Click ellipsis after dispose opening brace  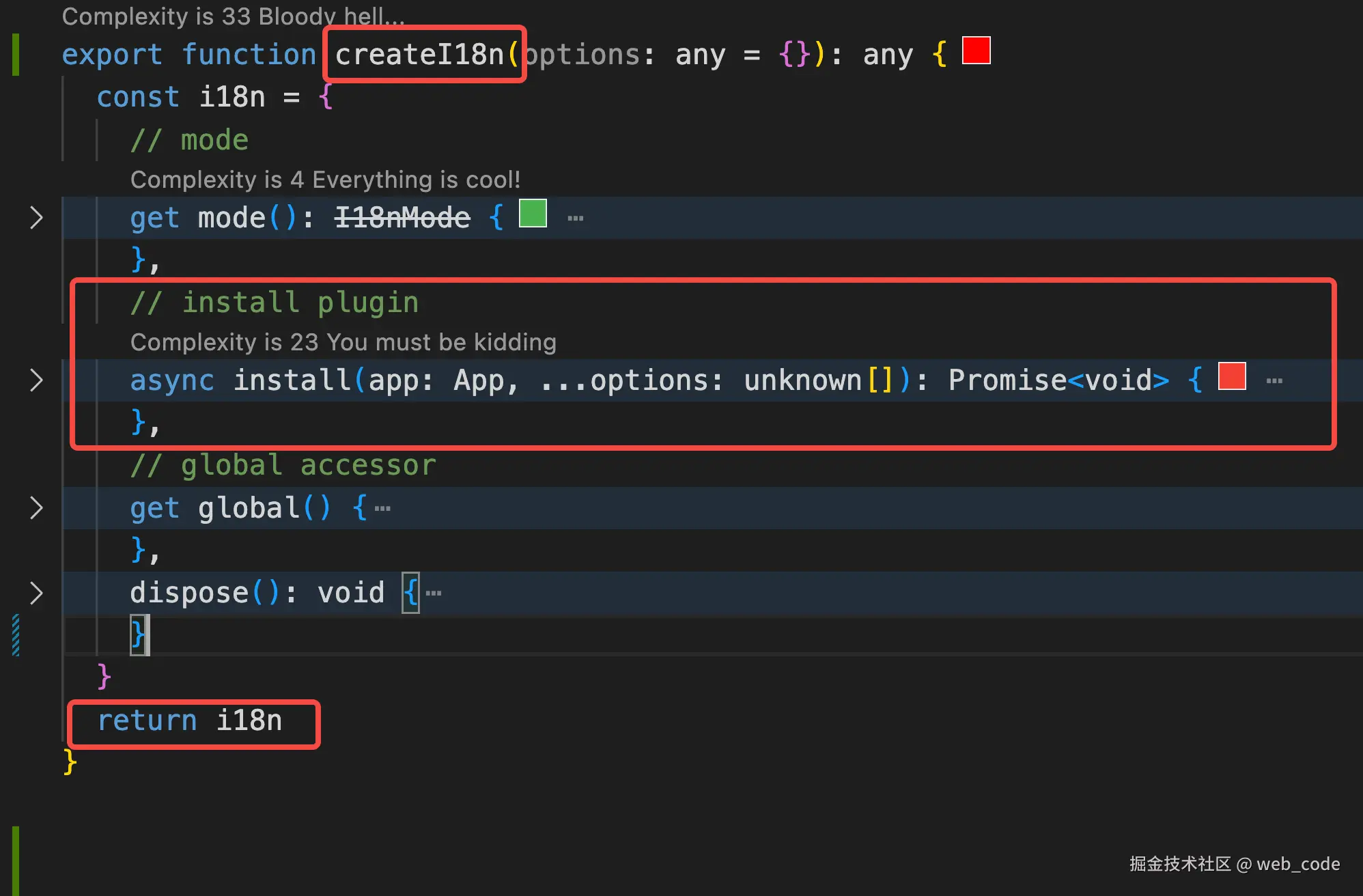pos(434,593)
